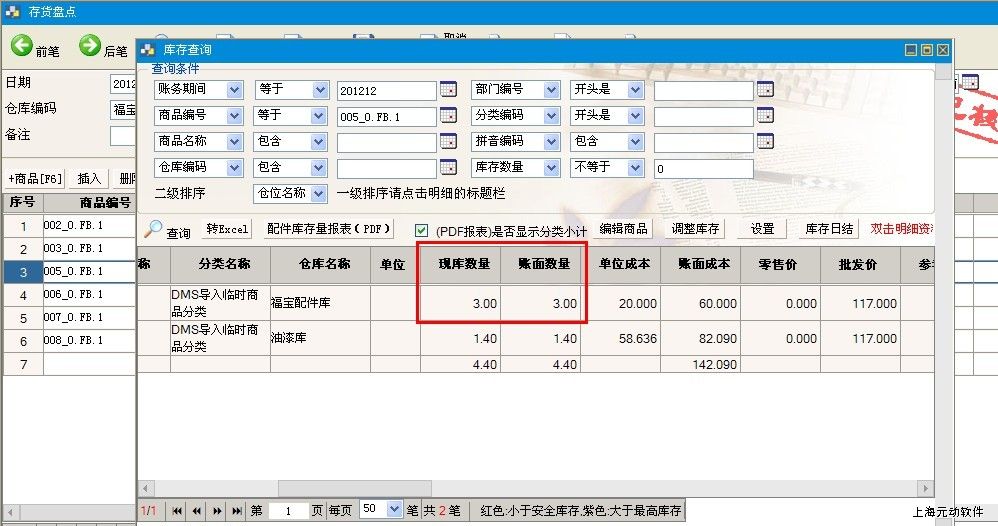Click the 库存数量 value field containing 0

pos(703,169)
